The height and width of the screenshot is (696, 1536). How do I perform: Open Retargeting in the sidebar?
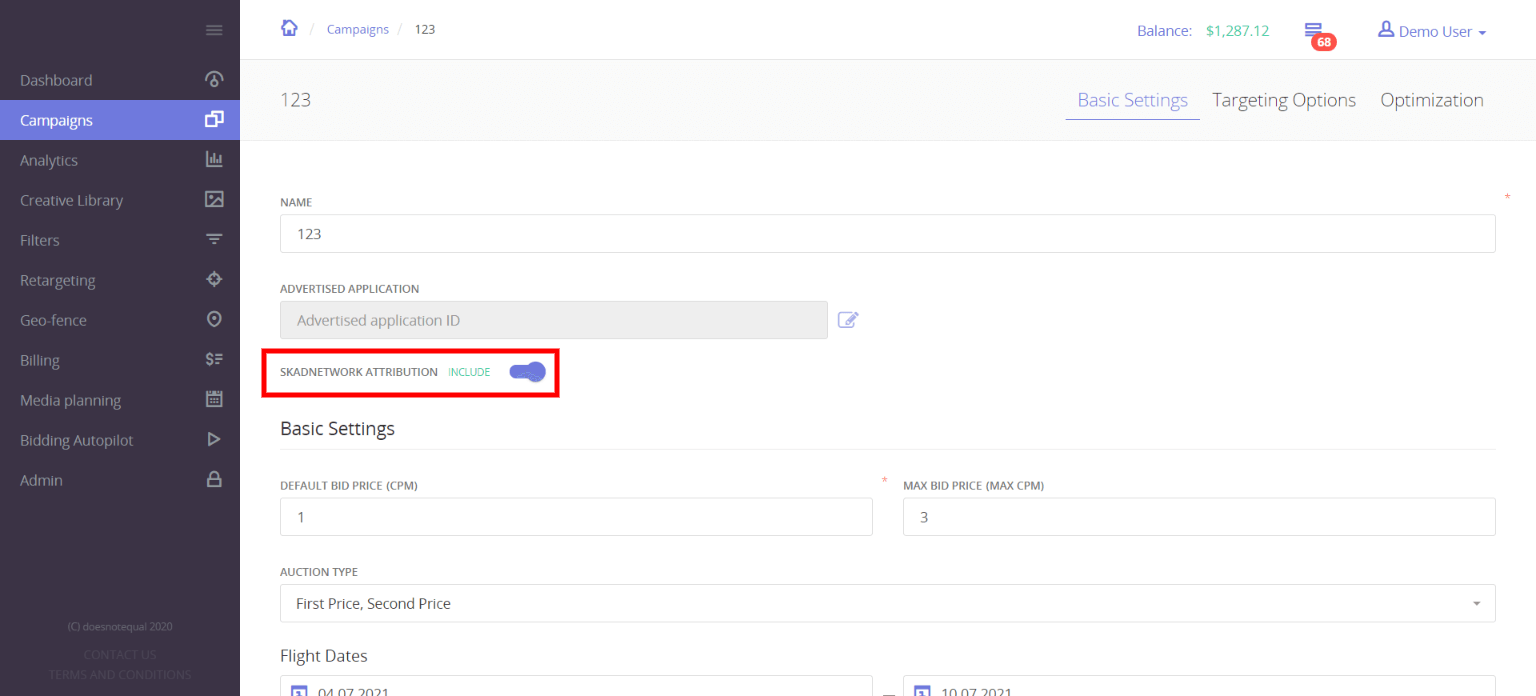point(120,280)
